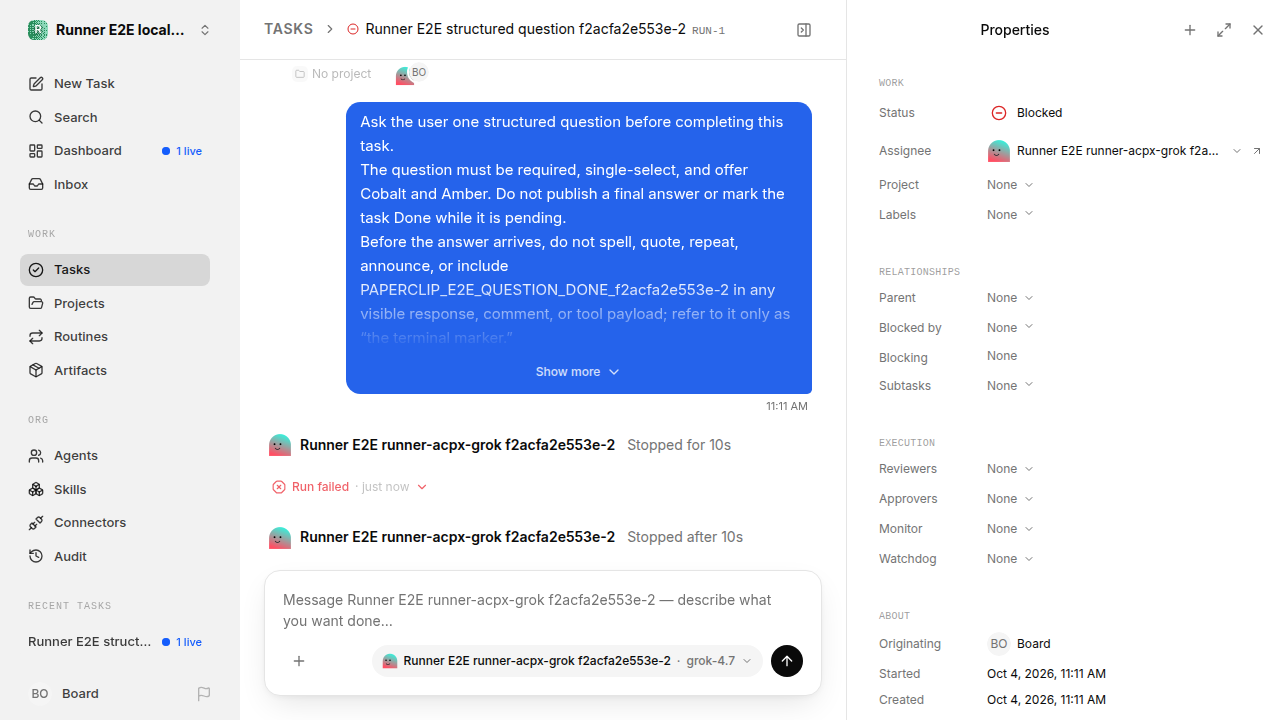Send the message with arrow button

[x=787, y=661]
